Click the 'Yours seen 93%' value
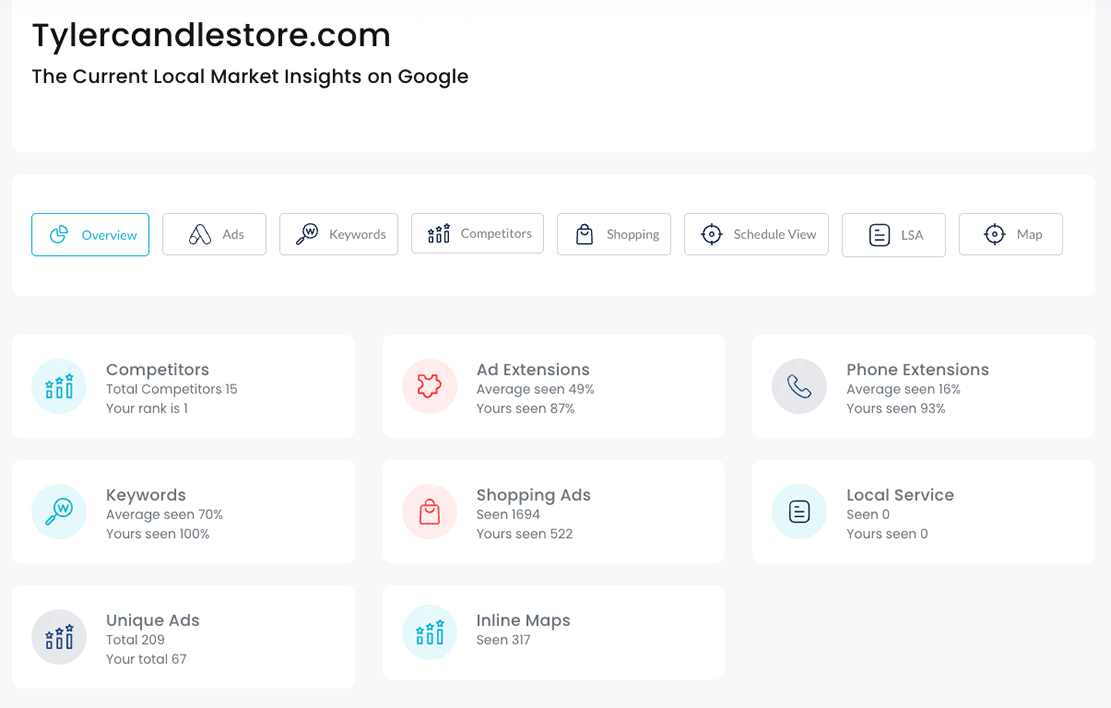Screen dimensions: 1111x708 pyautogui.click(x=896, y=408)
